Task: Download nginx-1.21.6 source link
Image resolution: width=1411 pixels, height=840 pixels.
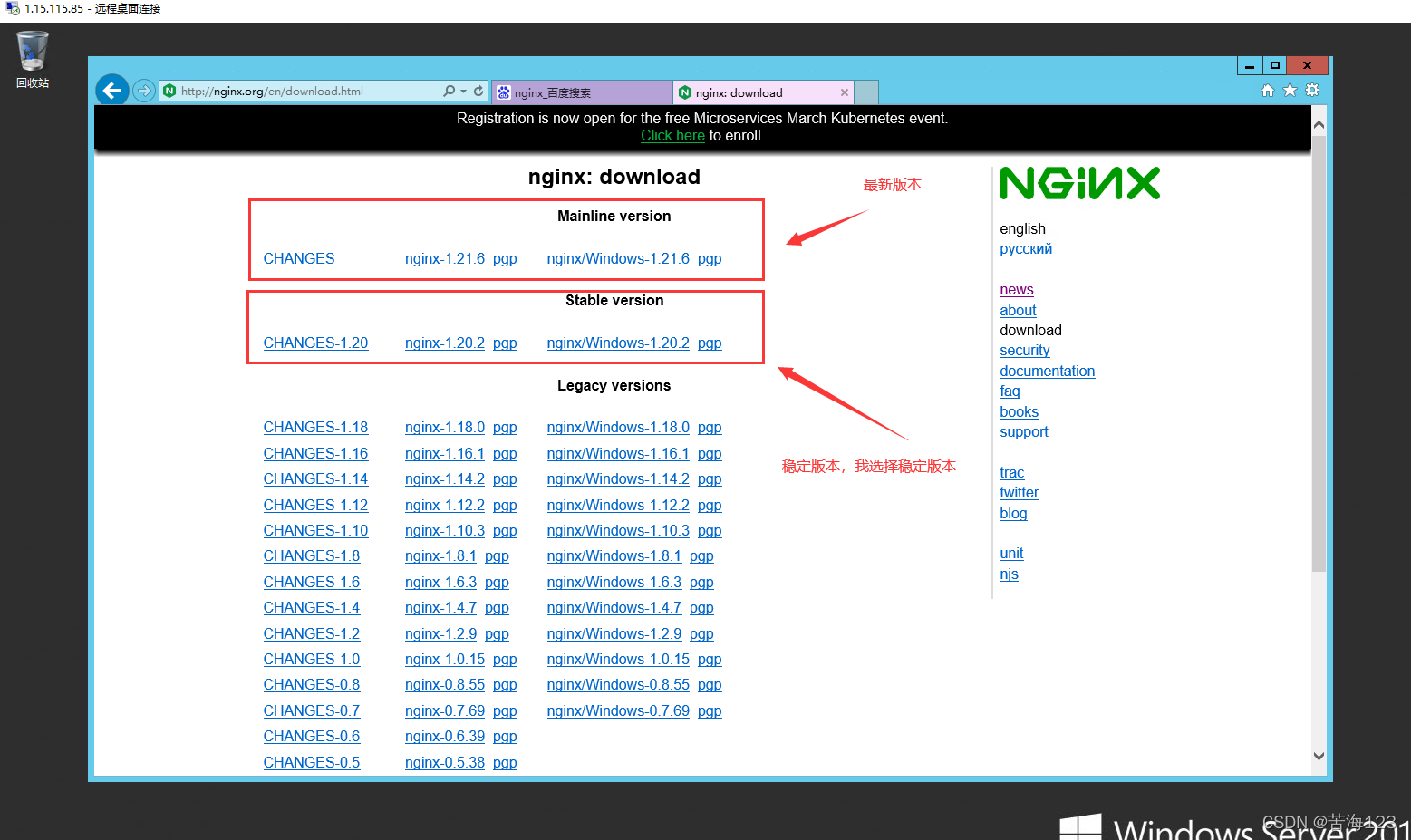Action: 445,258
